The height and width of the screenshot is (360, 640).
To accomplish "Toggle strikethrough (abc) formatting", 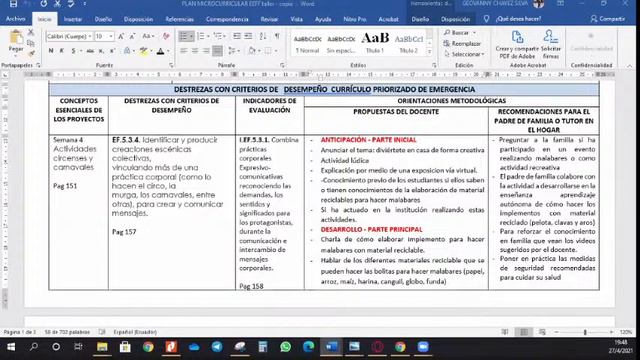I will (x=90, y=51).
